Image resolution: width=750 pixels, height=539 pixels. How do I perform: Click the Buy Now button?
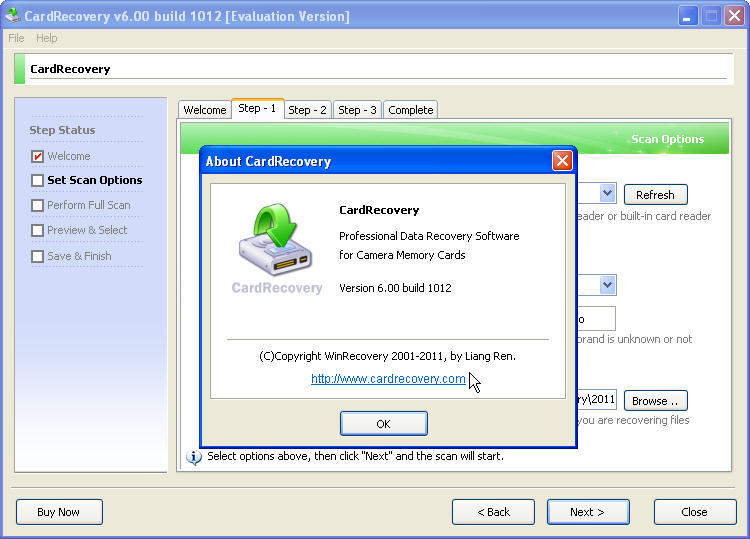(59, 512)
